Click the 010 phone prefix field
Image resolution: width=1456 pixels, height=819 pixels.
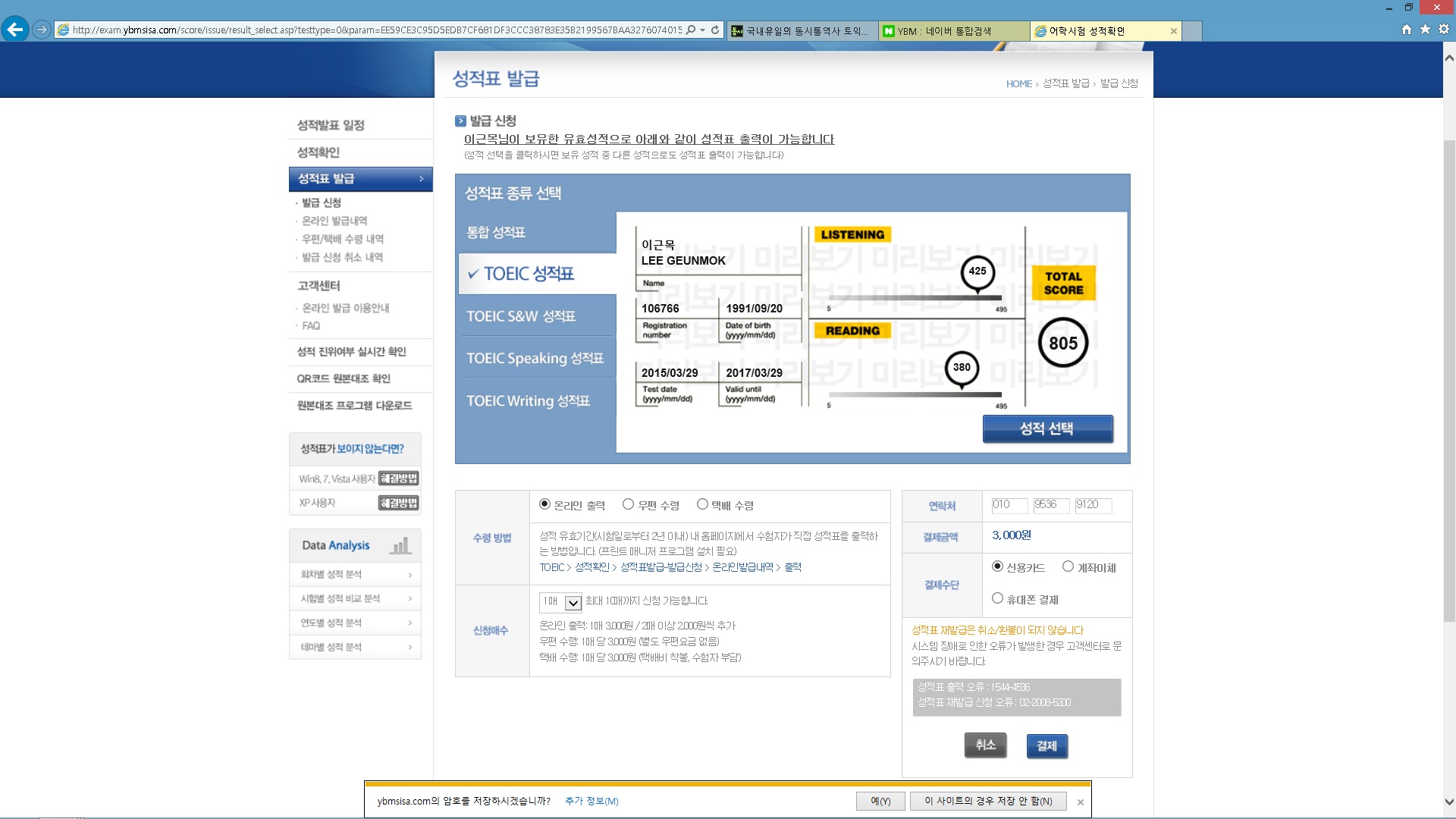click(x=1009, y=505)
